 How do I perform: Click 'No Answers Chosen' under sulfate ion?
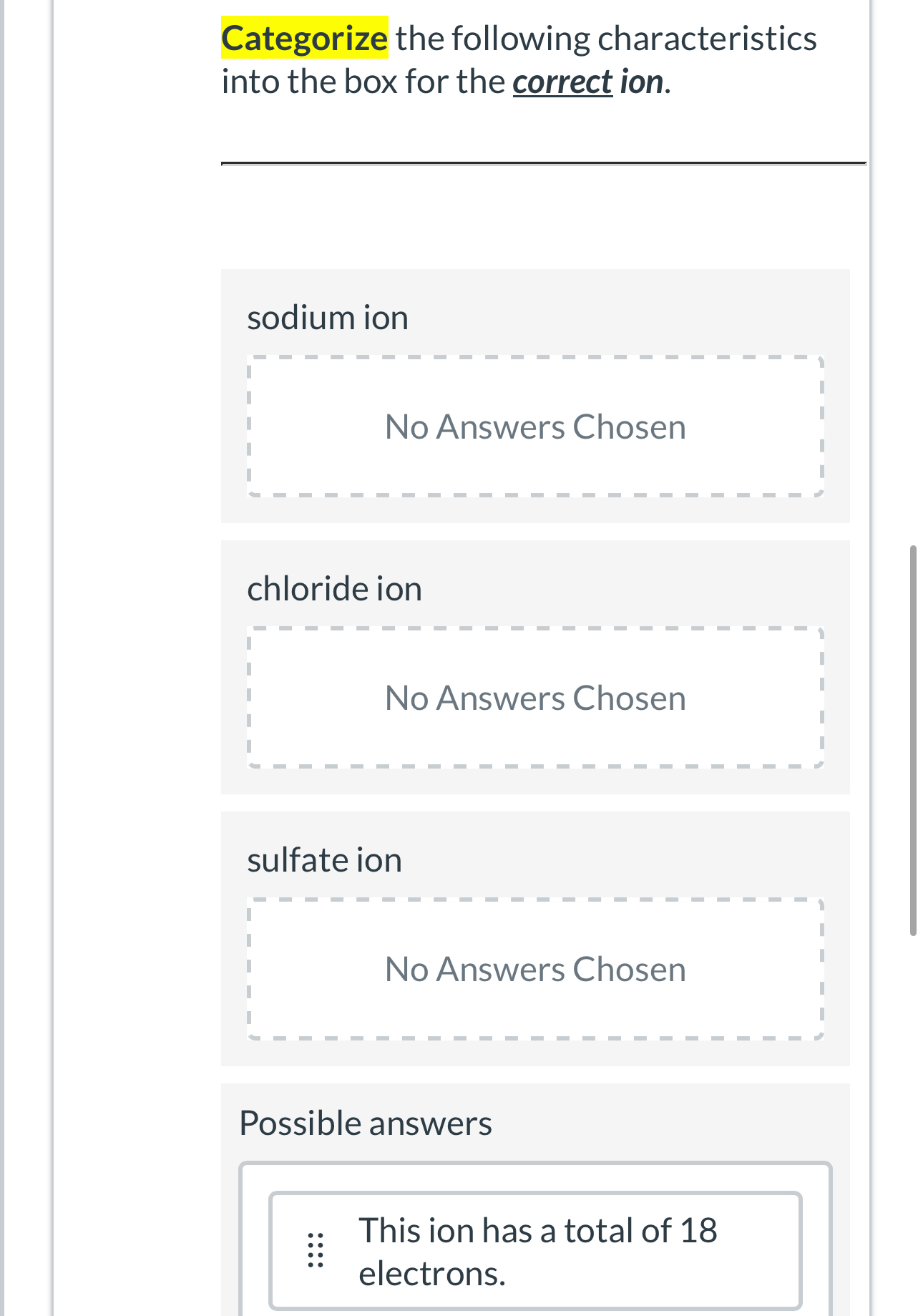pos(535,968)
